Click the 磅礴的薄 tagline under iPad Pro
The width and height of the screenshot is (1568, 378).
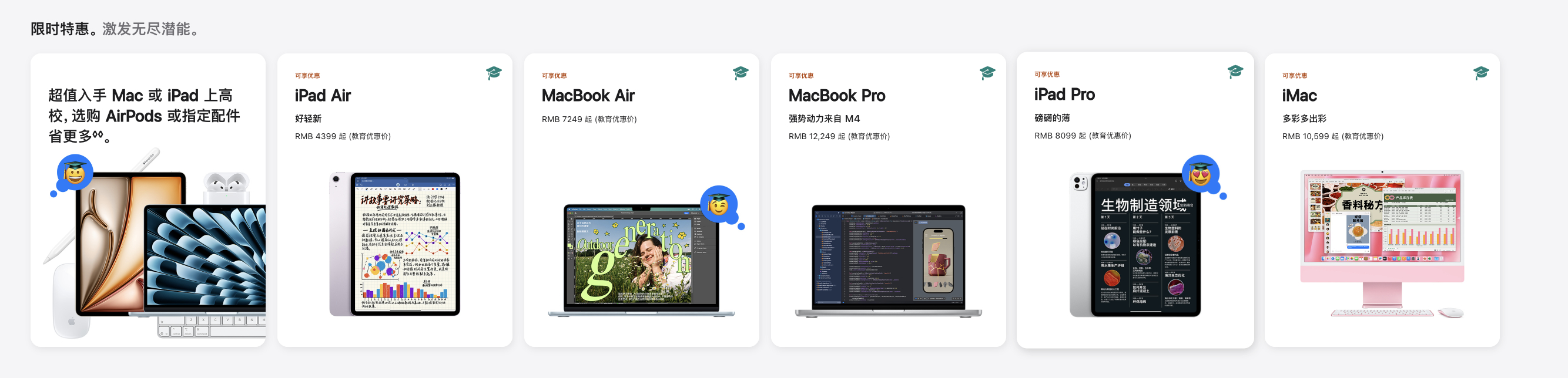1052,118
